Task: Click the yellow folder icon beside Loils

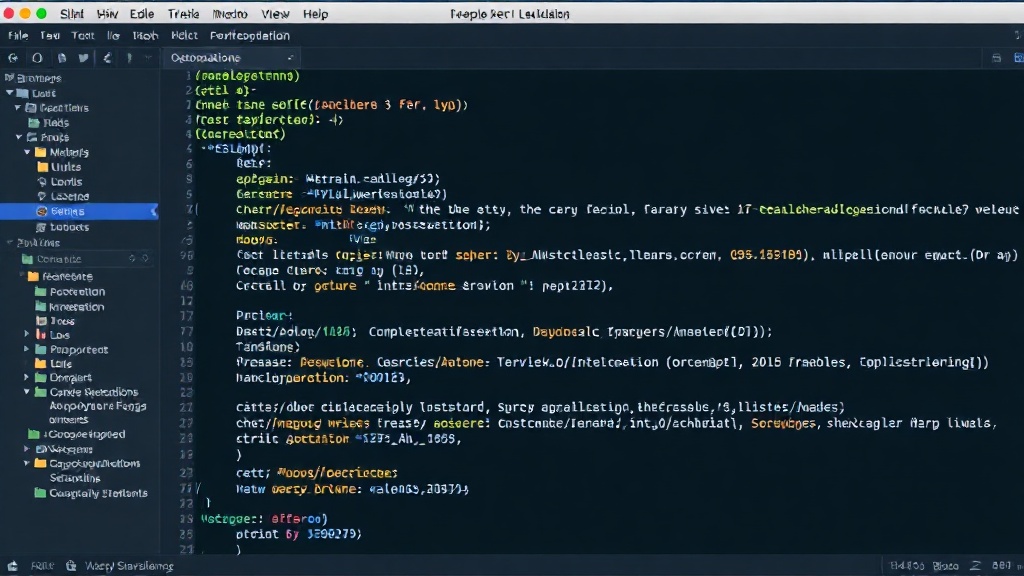Action: 40,363
